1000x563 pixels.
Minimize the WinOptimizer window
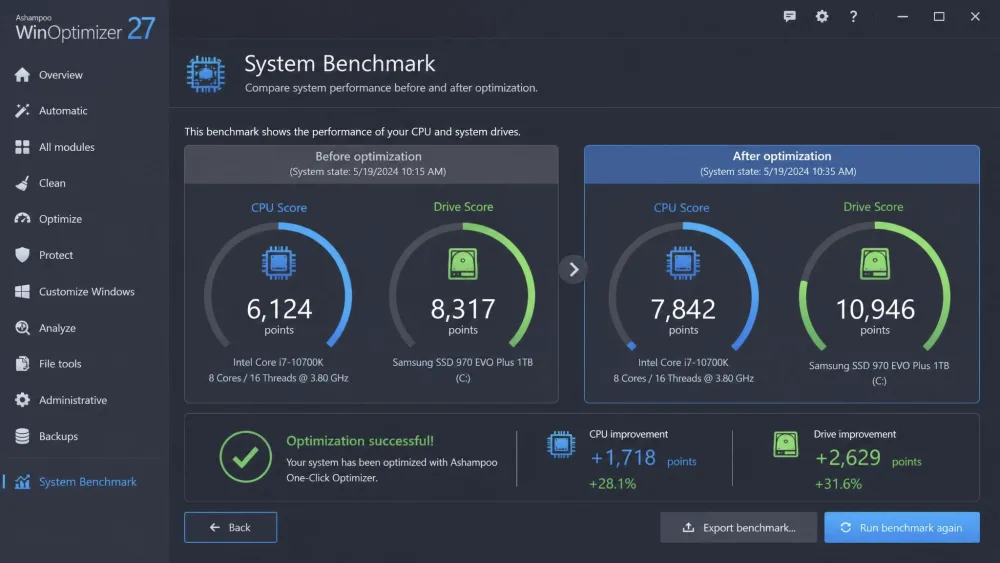pos(902,17)
